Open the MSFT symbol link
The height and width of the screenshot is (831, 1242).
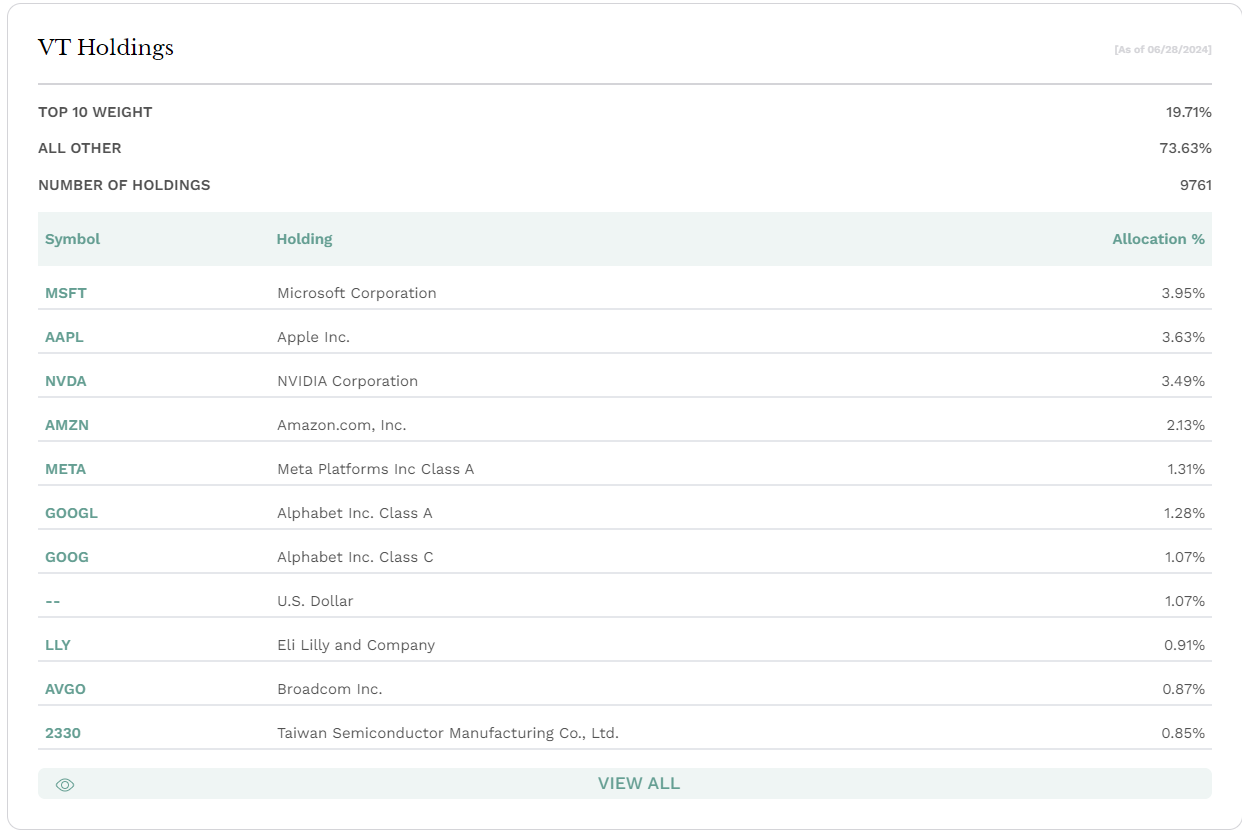66,293
